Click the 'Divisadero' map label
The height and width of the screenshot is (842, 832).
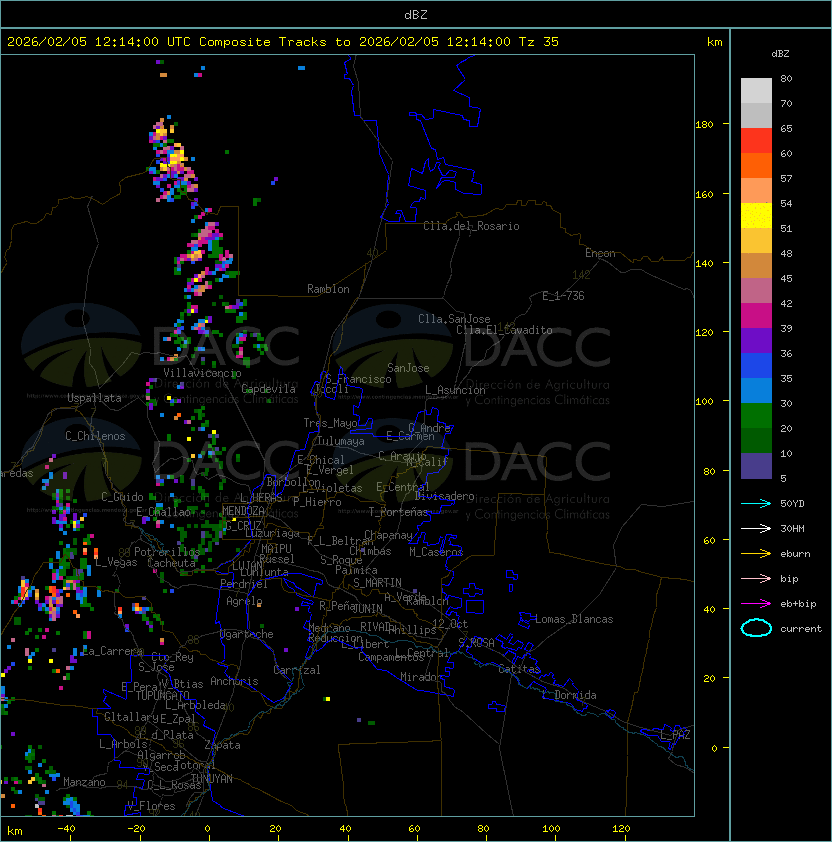(444, 496)
